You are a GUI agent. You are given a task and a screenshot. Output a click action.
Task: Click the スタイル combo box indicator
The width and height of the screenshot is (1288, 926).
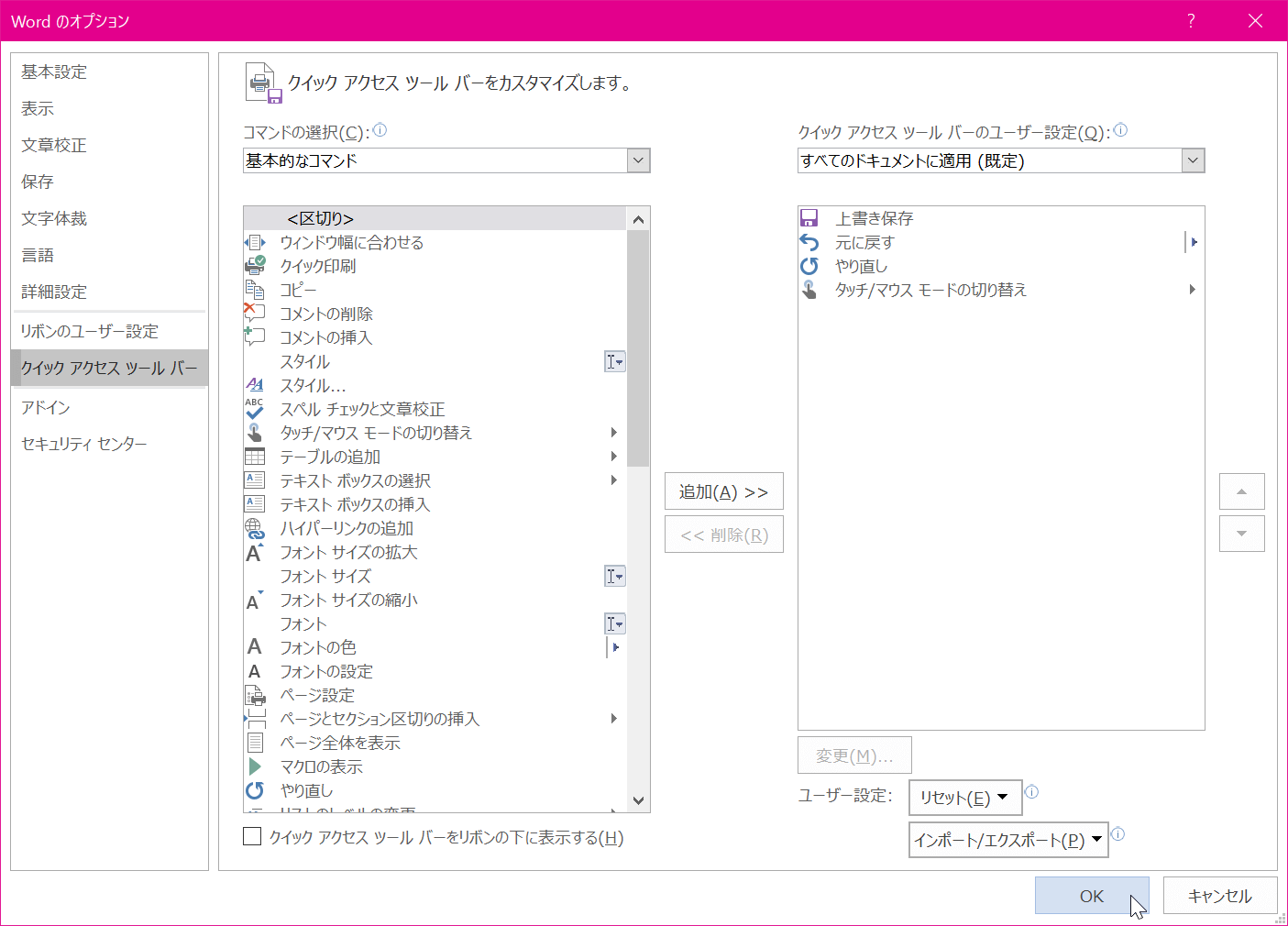(615, 361)
